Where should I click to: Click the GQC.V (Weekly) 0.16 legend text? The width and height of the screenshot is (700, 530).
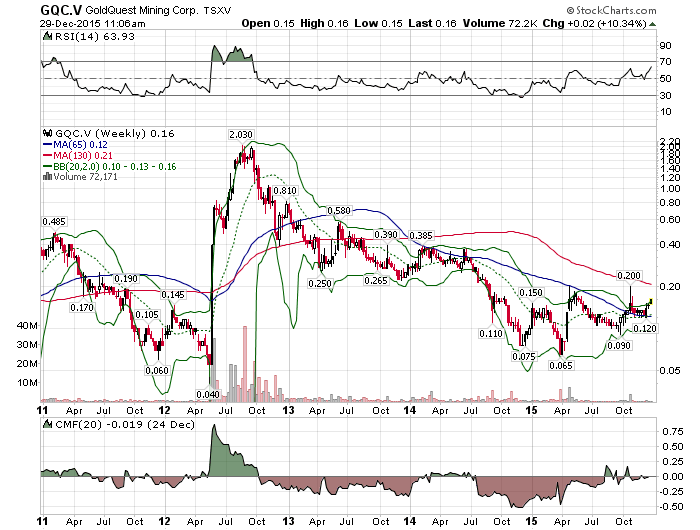click(115, 134)
